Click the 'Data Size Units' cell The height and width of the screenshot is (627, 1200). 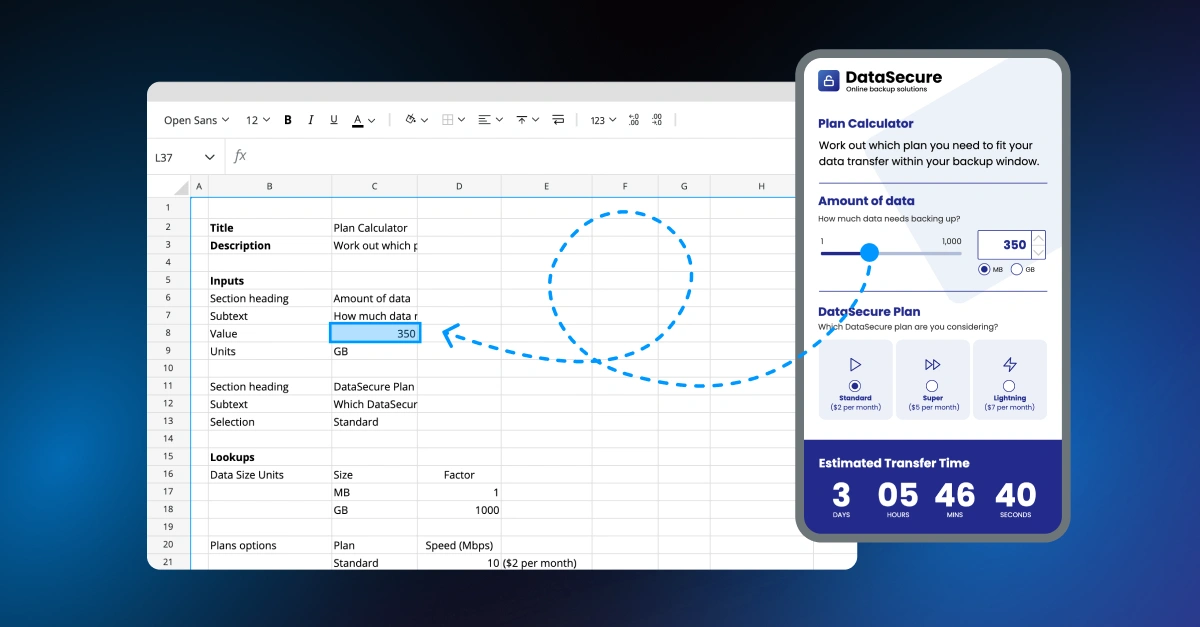coord(269,475)
